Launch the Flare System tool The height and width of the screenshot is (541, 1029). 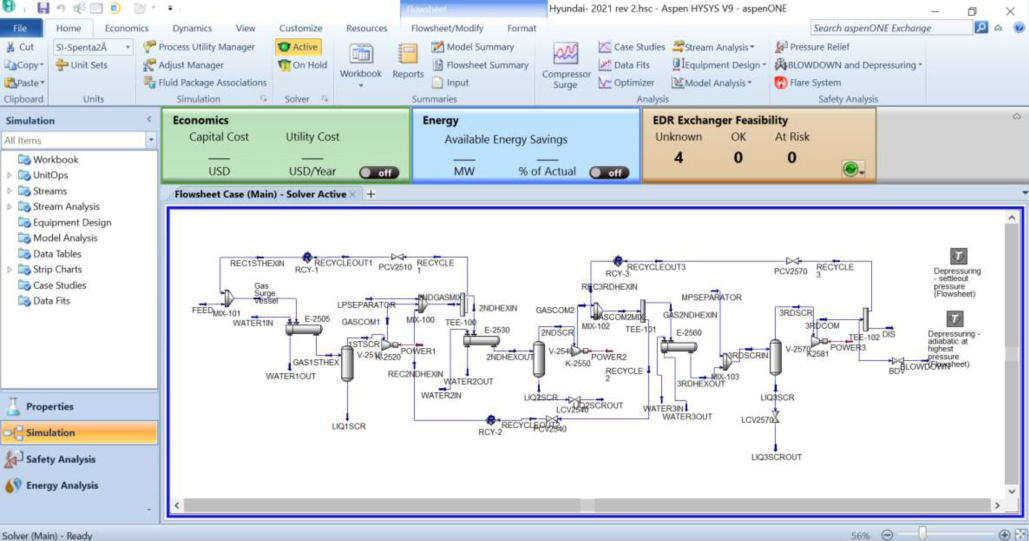click(x=807, y=83)
